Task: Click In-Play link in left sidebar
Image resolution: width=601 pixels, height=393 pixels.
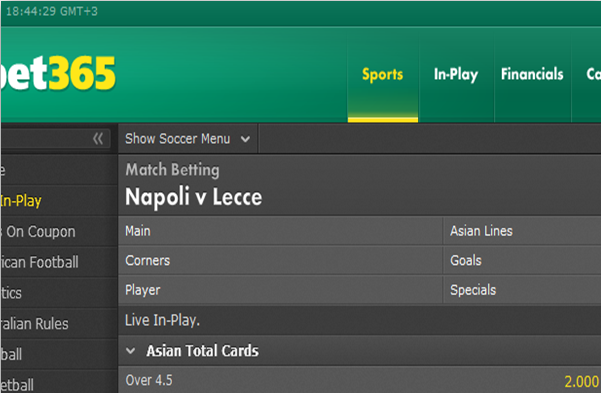Action: pyautogui.click(x=21, y=201)
